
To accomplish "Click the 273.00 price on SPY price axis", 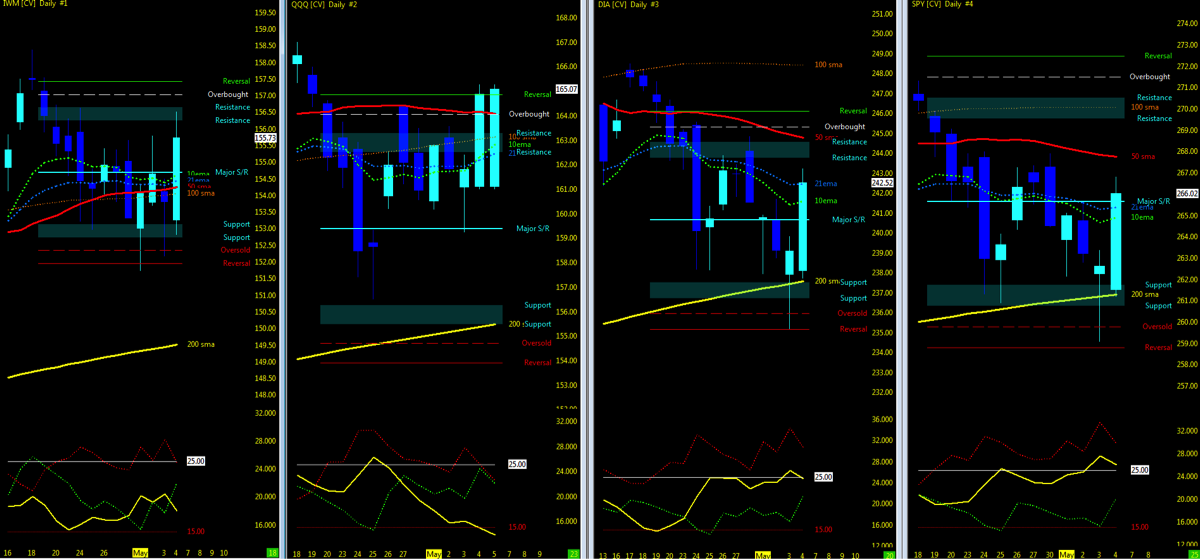I will [1187, 23].
